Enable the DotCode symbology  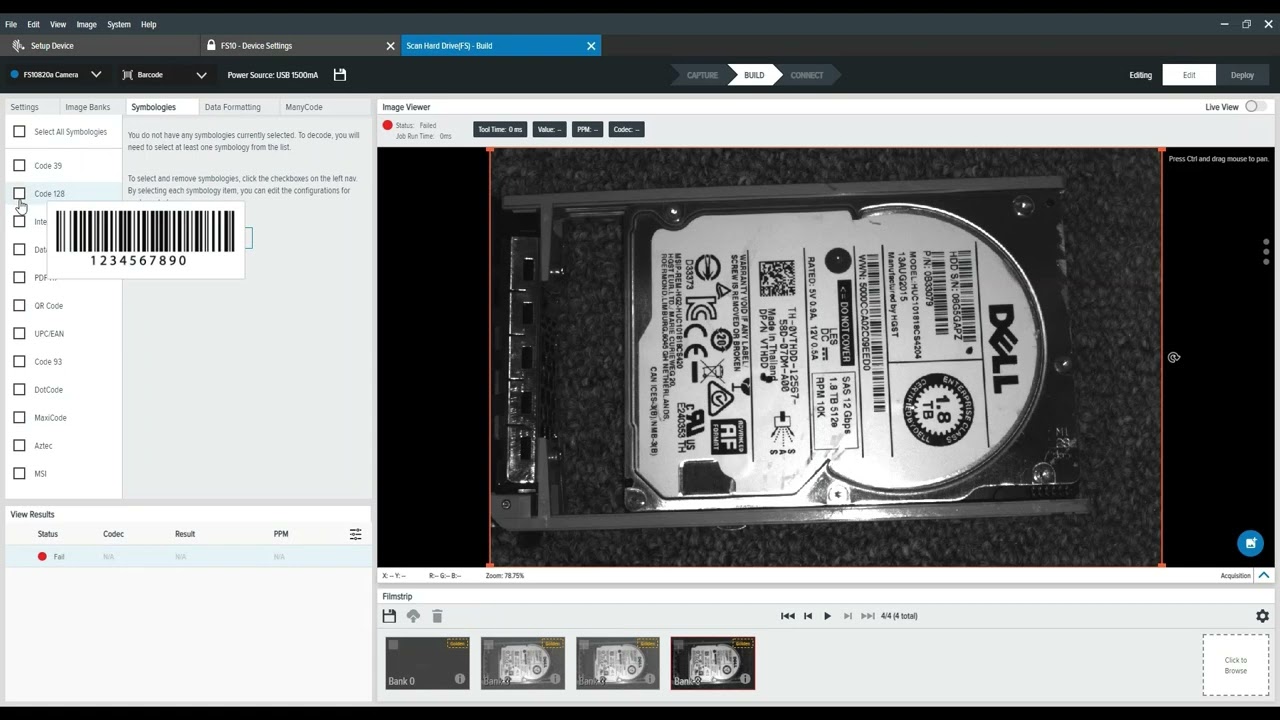tap(19, 389)
